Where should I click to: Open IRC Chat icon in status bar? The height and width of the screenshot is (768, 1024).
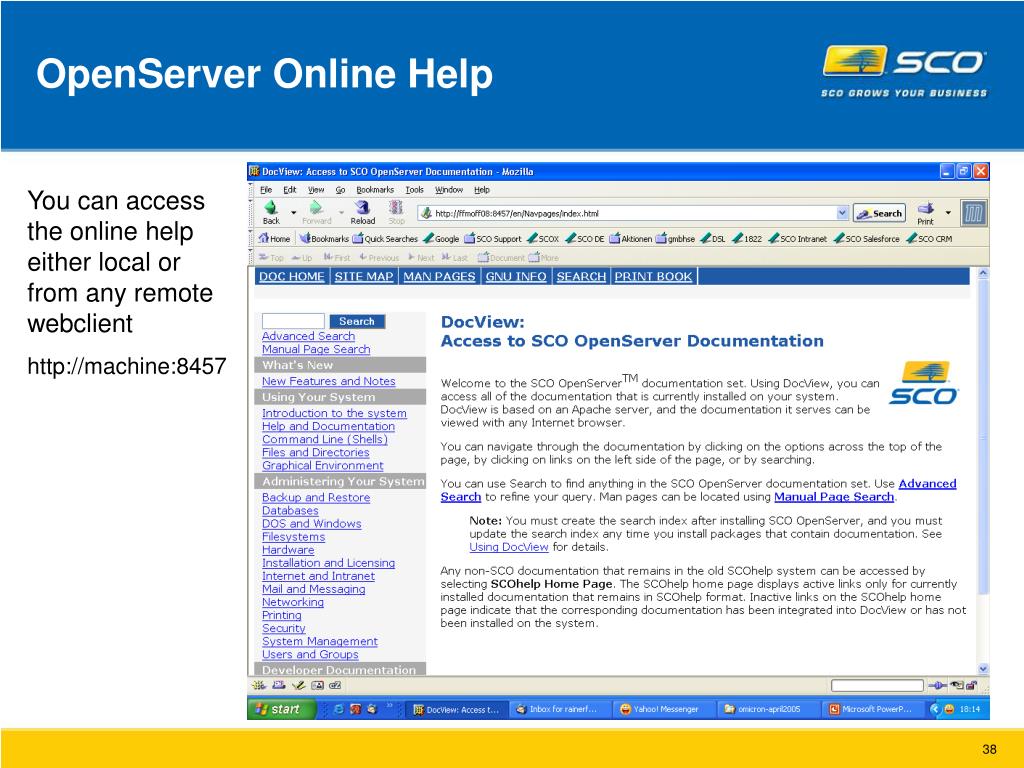pos(335,685)
